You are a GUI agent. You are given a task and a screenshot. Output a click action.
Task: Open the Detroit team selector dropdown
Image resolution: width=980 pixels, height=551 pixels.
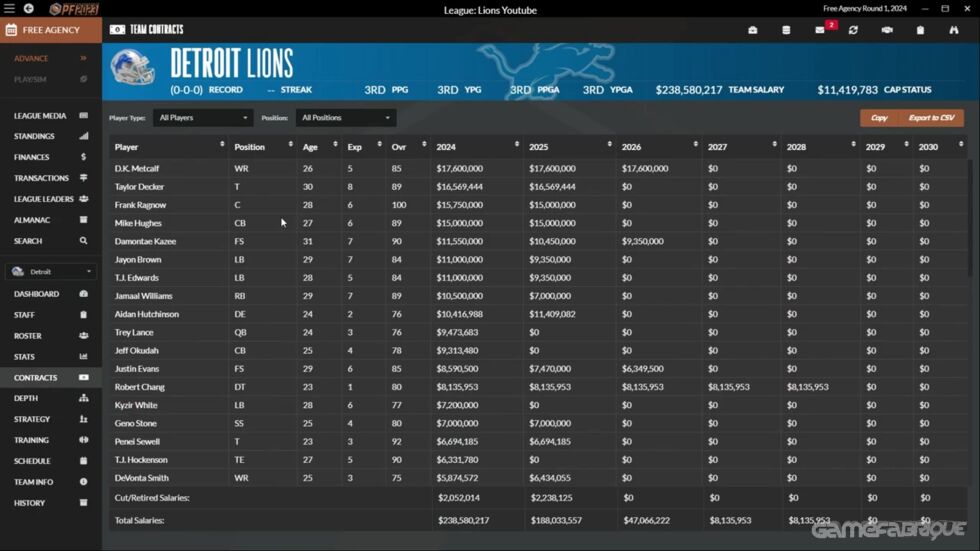tap(51, 272)
